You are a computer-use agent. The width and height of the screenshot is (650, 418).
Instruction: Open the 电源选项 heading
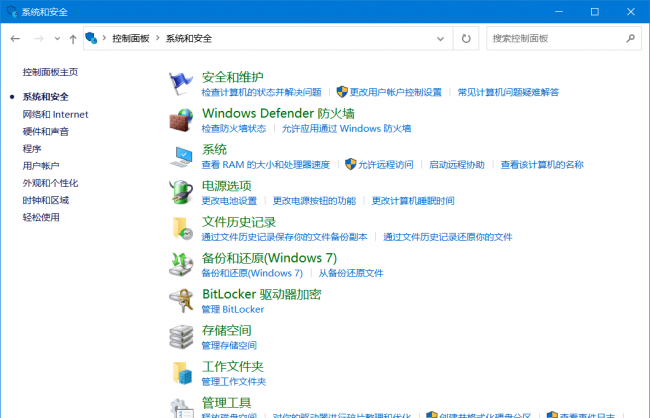click(227, 186)
